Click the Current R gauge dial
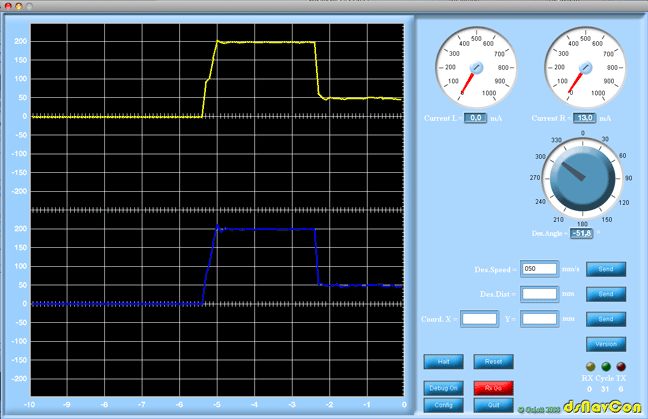Viewport: 648px width, 419px height. tap(585, 67)
